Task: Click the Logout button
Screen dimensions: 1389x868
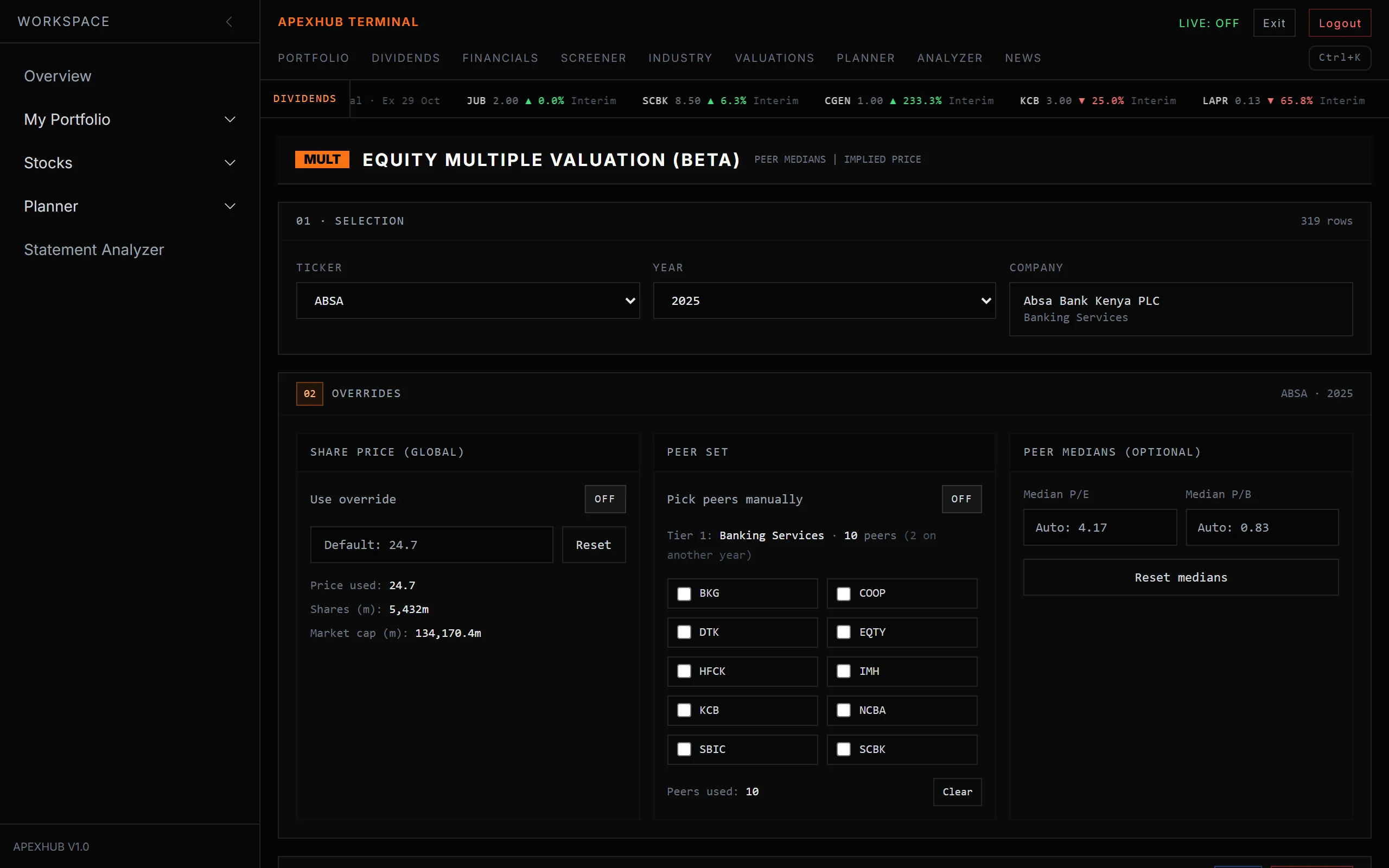Action: (1340, 23)
